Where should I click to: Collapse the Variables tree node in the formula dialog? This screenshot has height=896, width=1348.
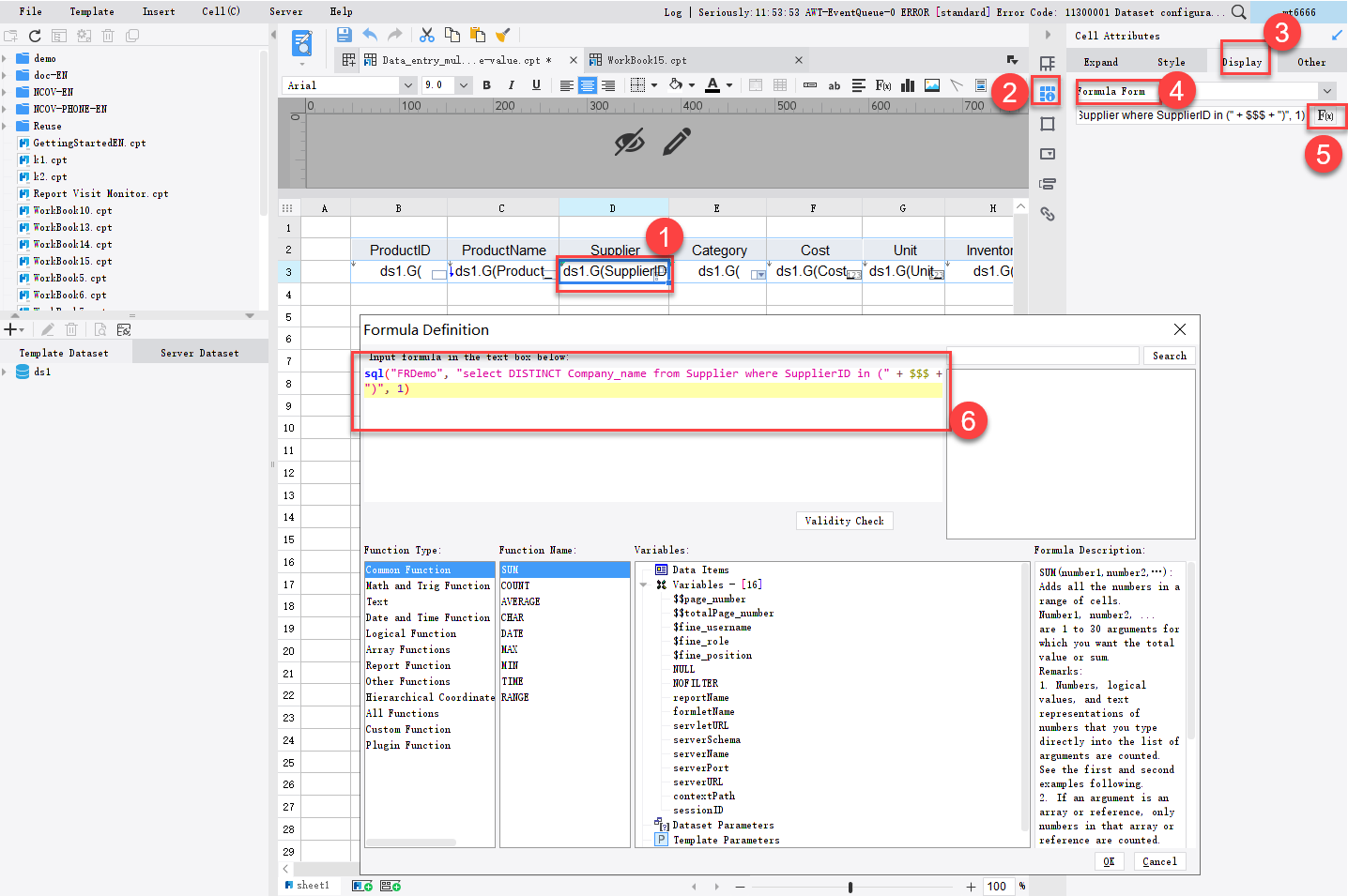[644, 585]
